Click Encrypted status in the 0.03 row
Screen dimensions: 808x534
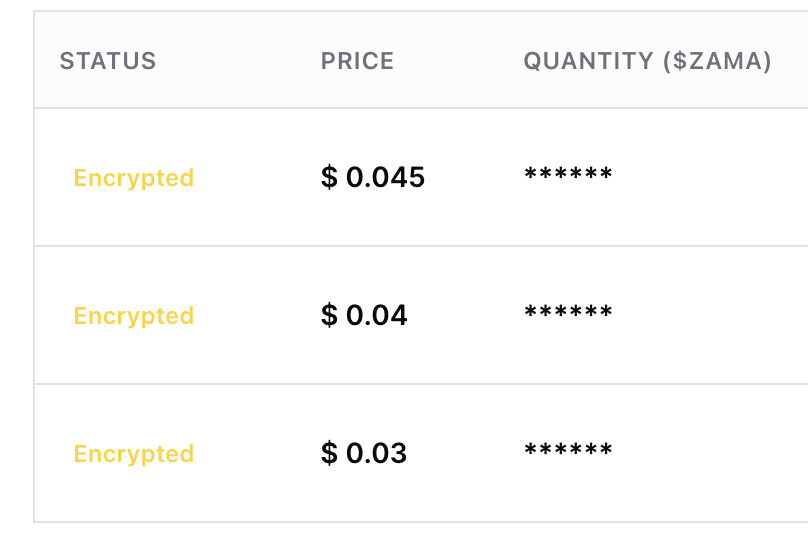point(134,454)
